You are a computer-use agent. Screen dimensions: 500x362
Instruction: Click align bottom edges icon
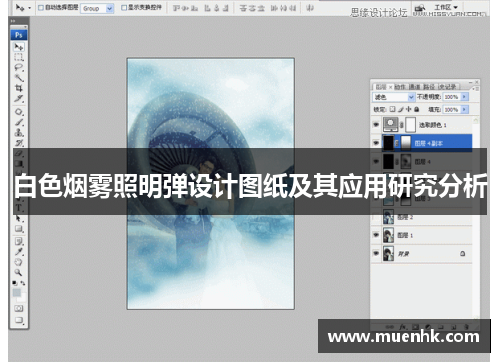pos(194,8)
